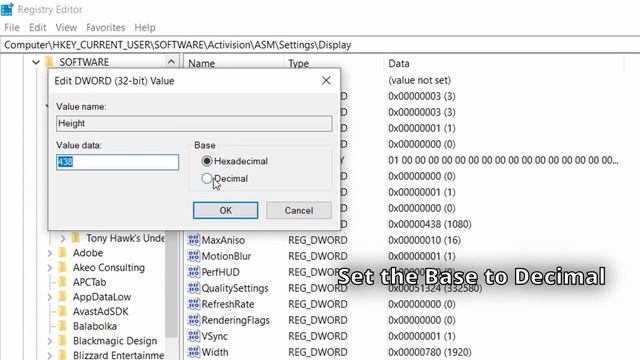Select the VSync value name
This screenshot has width=640, height=360.
[x=215, y=336]
